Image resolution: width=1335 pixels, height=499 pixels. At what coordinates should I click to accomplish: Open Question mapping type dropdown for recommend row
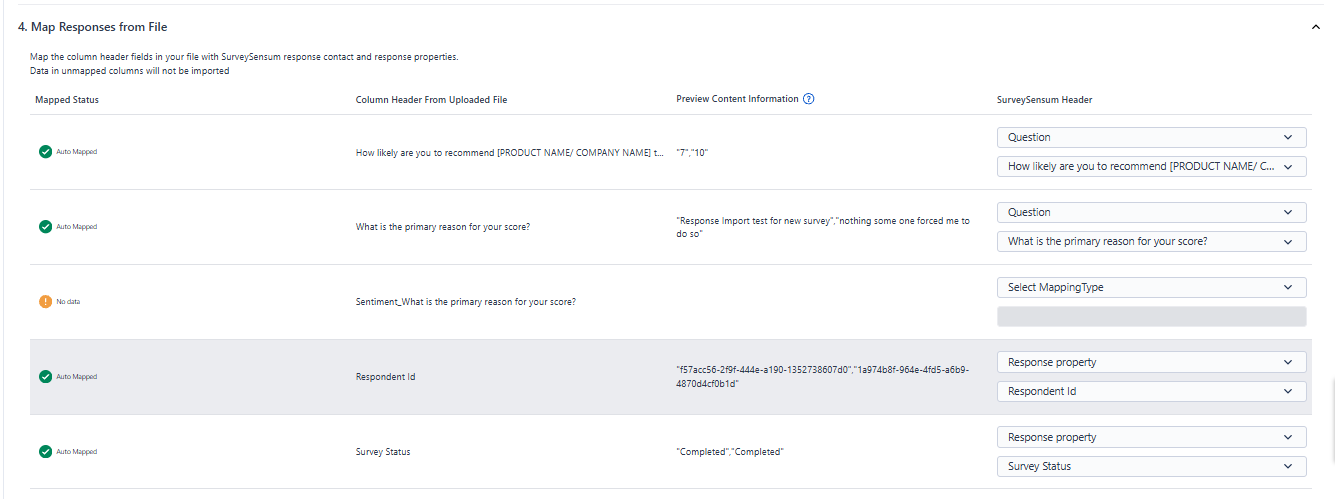tap(1151, 138)
